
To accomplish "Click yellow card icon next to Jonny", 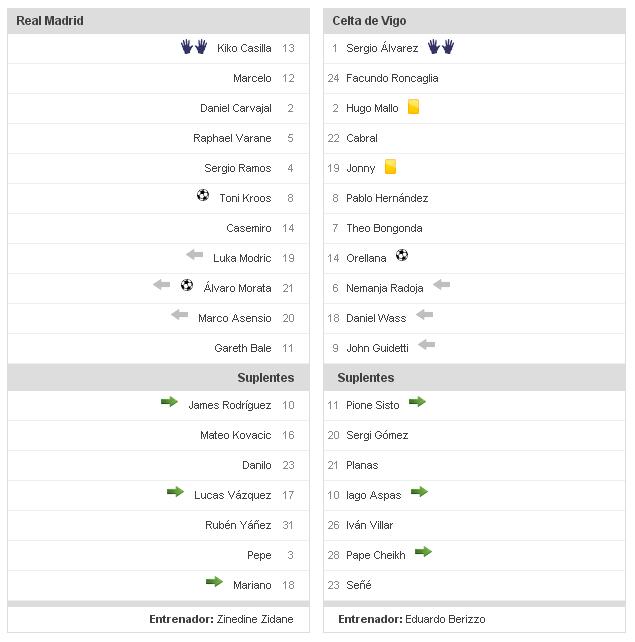I will coord(390,167).
